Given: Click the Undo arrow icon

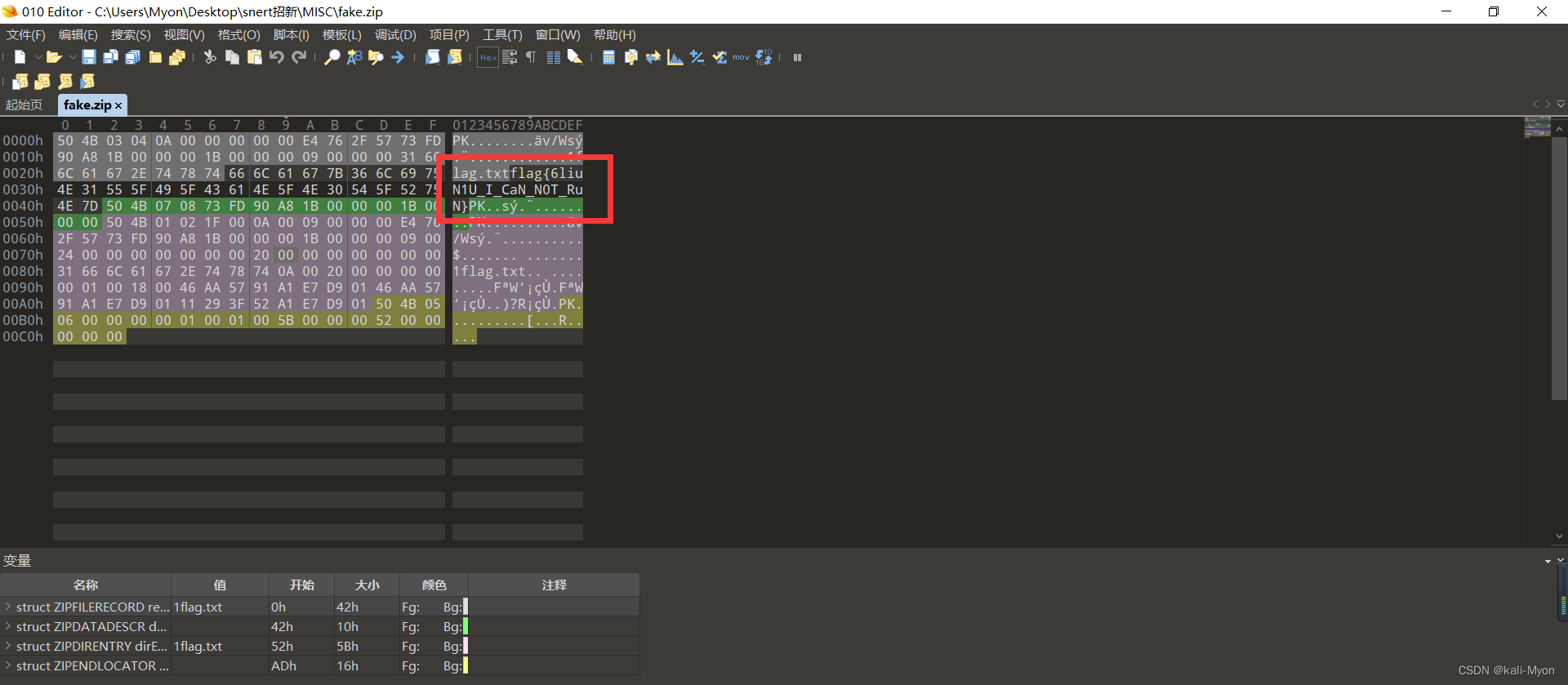Looking at the screenshot, I should pyautogui.click(x=277, y=57).
